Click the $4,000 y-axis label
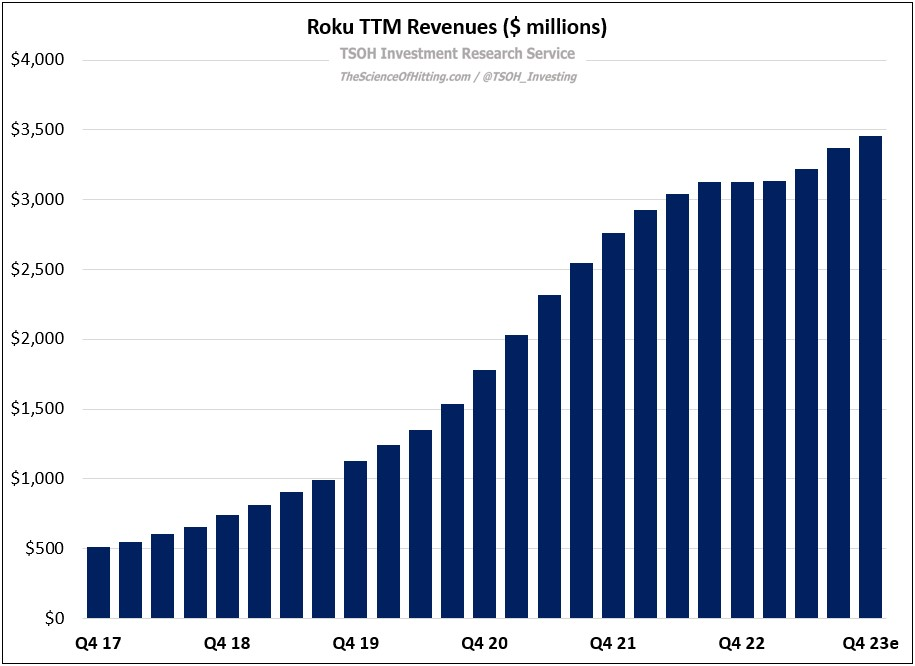This screenshot has width=915, height=666. coord(37,60)
